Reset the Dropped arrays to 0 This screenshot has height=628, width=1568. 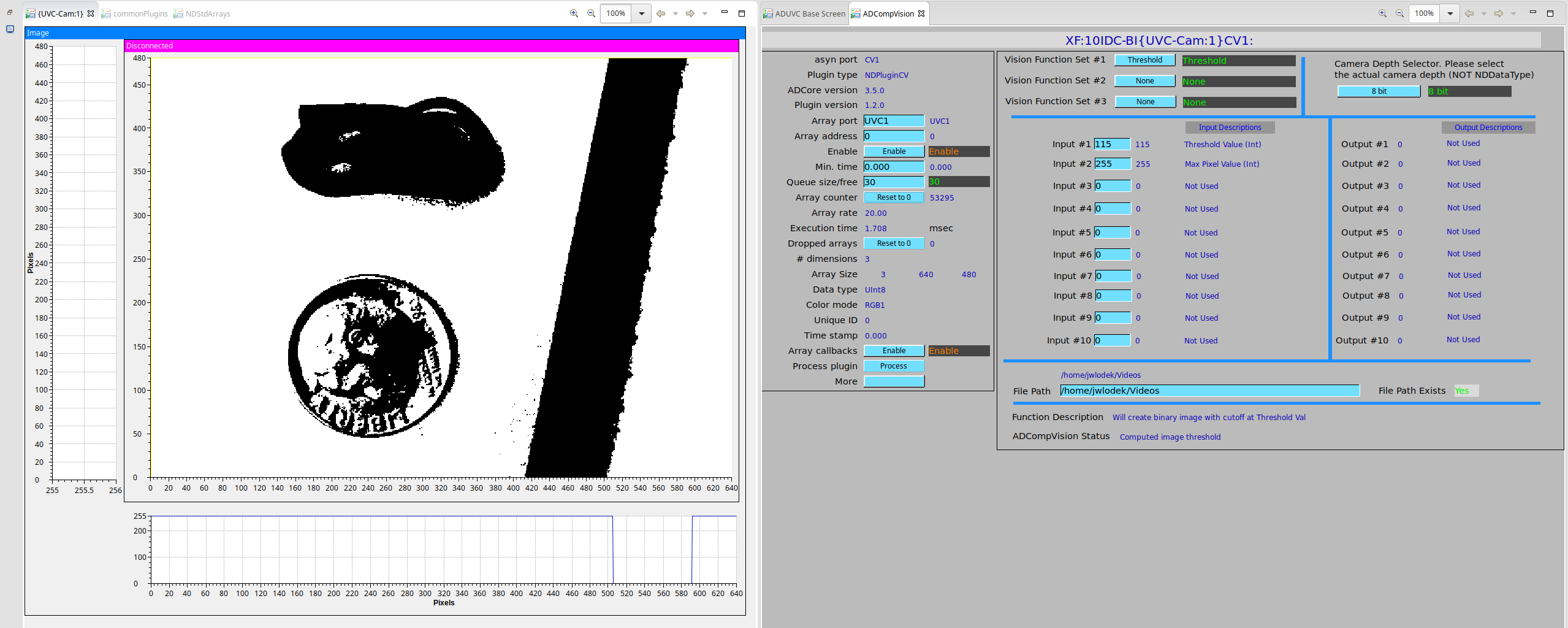pos(894,243)
